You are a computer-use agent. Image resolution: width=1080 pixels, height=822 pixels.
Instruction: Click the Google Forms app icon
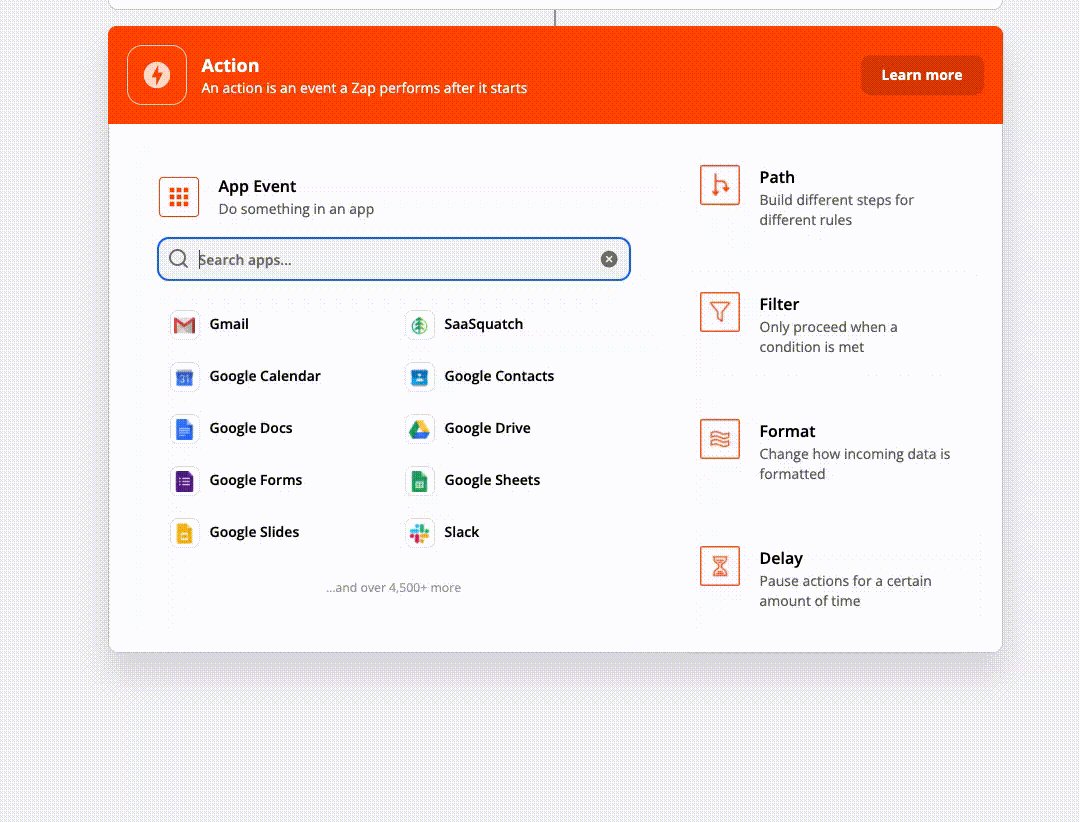coord(184,480)
